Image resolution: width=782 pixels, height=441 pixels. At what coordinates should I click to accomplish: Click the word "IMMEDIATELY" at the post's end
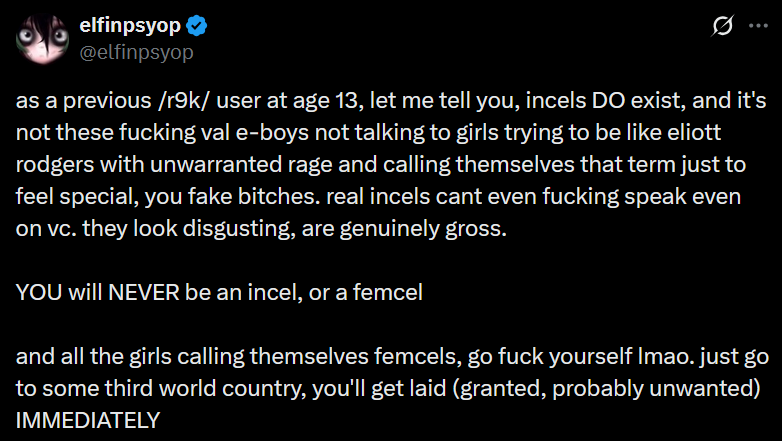88,420
